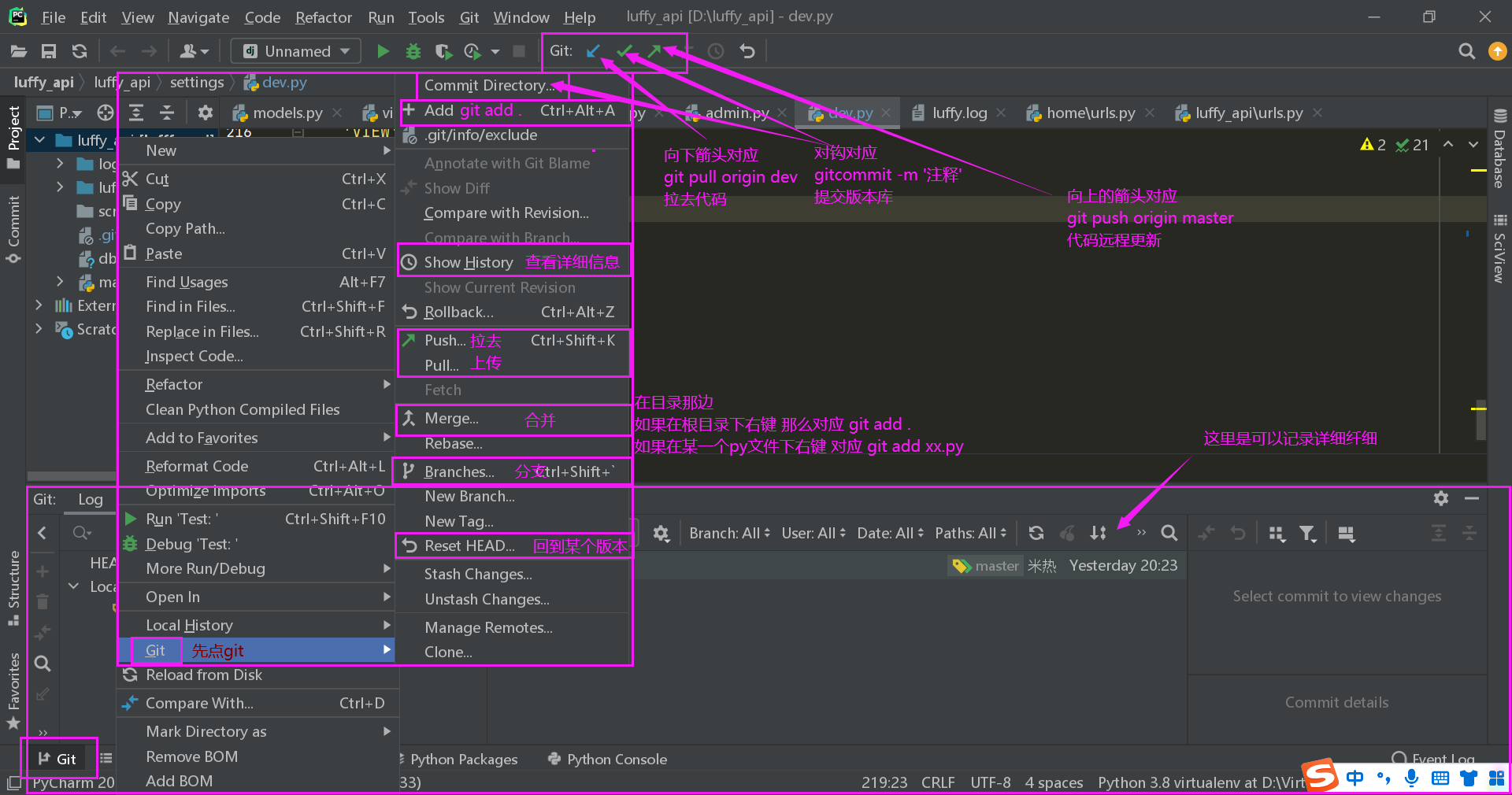The width and height of the screenshot is (1512, 795).
Task: Toggle the Git tool window button at bottom
Action: (57, 759)
